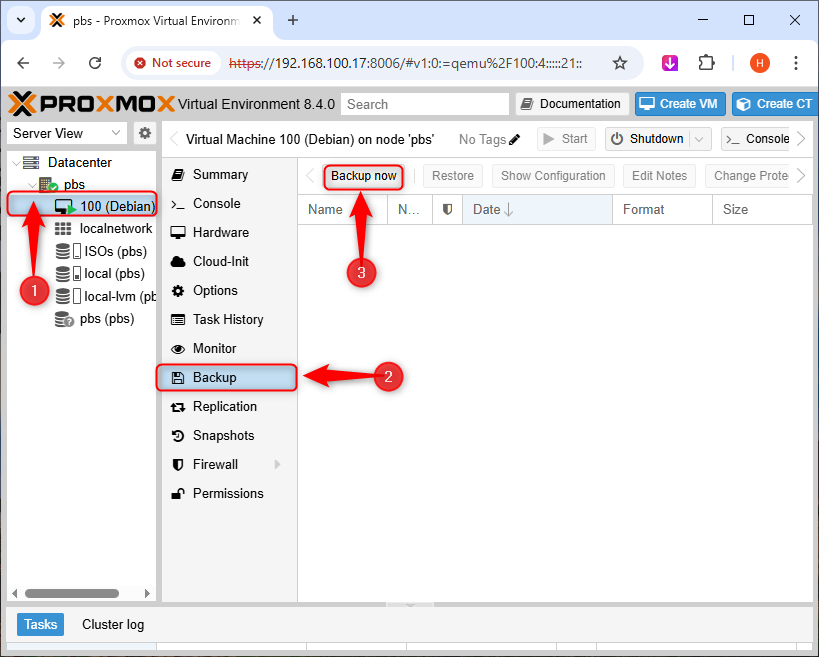The image size is (819, 657).
Task: Click the tree panel horizontal scrollbar
Action: coord(72,593)
